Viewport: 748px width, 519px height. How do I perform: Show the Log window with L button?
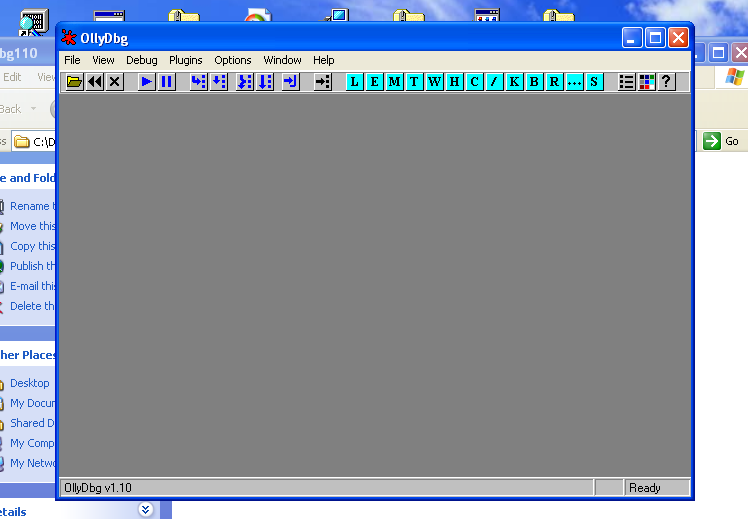[354, 82]
